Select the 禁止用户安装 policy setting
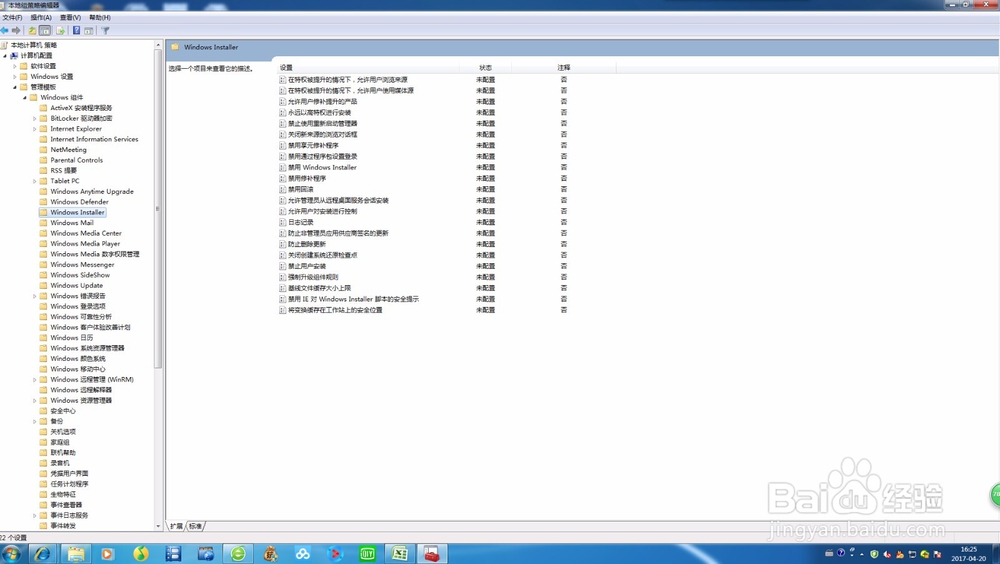This screenshot has height=564, width=1000. point(307,266)
